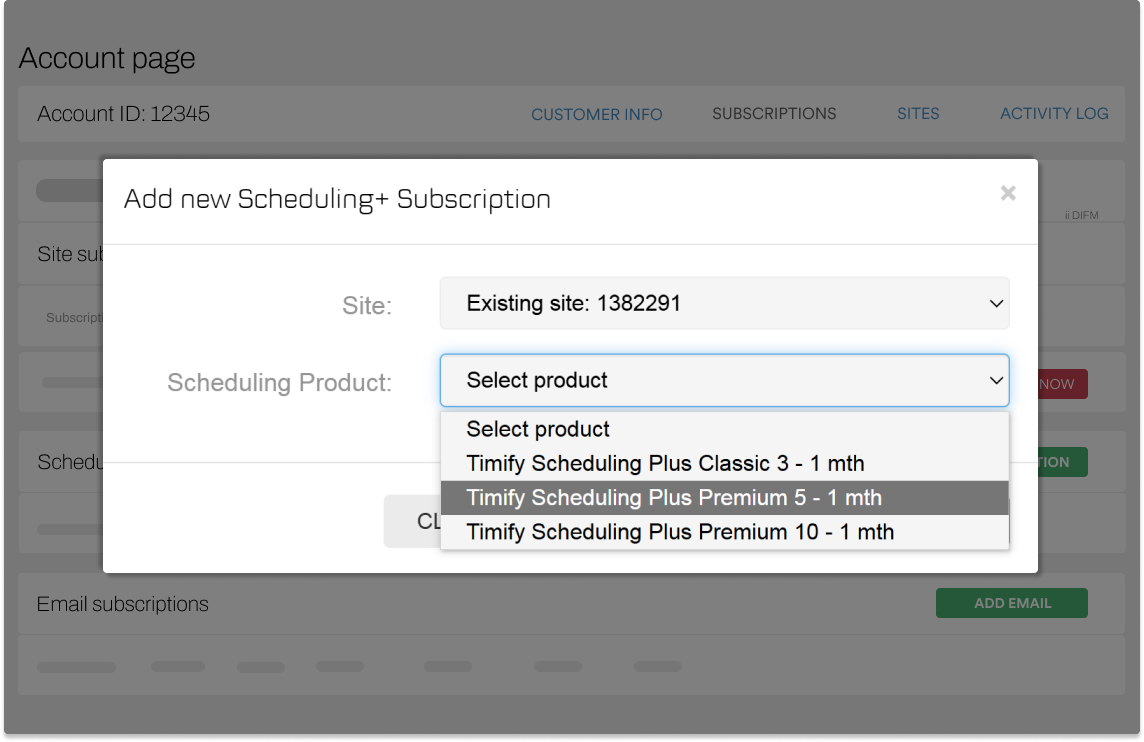Click the Account page title
The height and width of the screenshot is (742, 1144).
(107, 58)
